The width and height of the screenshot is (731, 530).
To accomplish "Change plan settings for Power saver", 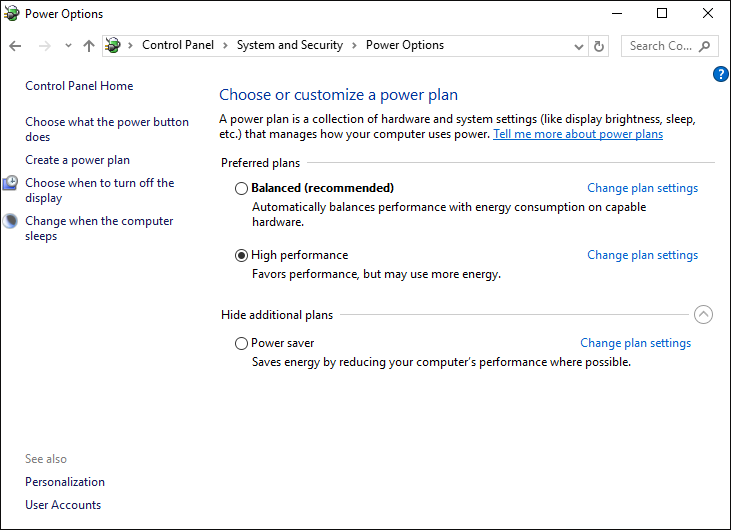I will click(x=635, y=343).
